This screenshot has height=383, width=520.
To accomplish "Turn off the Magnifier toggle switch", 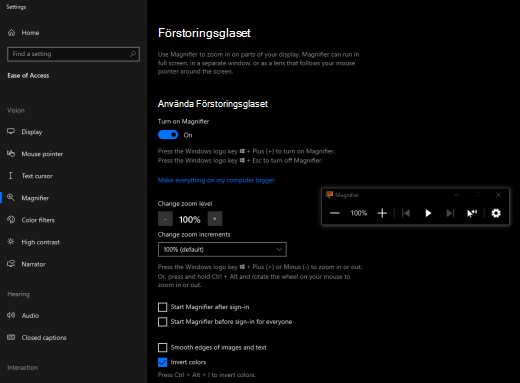I will pyautogui.click(x=168, y=135).
